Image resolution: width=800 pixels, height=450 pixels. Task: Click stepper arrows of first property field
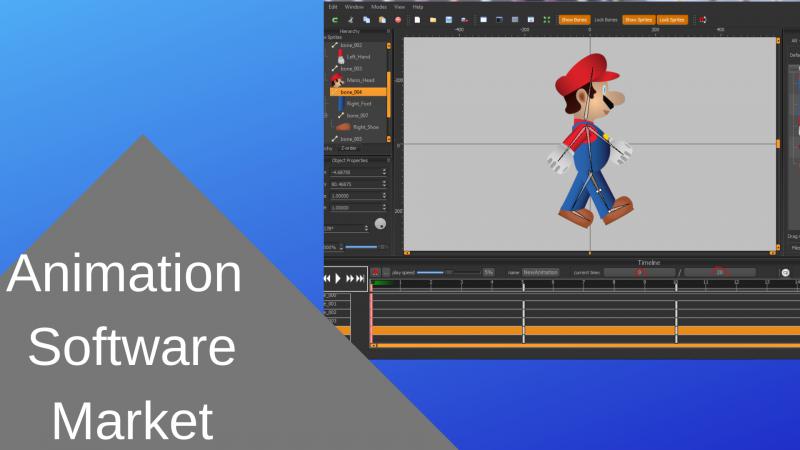[384, 172]
